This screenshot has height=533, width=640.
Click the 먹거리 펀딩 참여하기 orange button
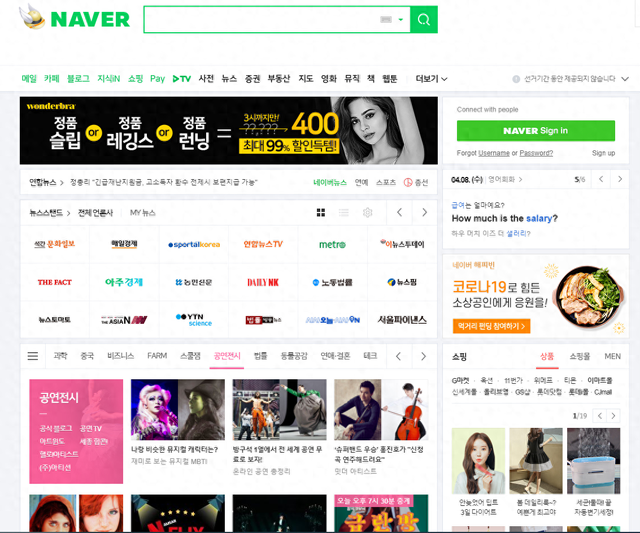point(491,326)
